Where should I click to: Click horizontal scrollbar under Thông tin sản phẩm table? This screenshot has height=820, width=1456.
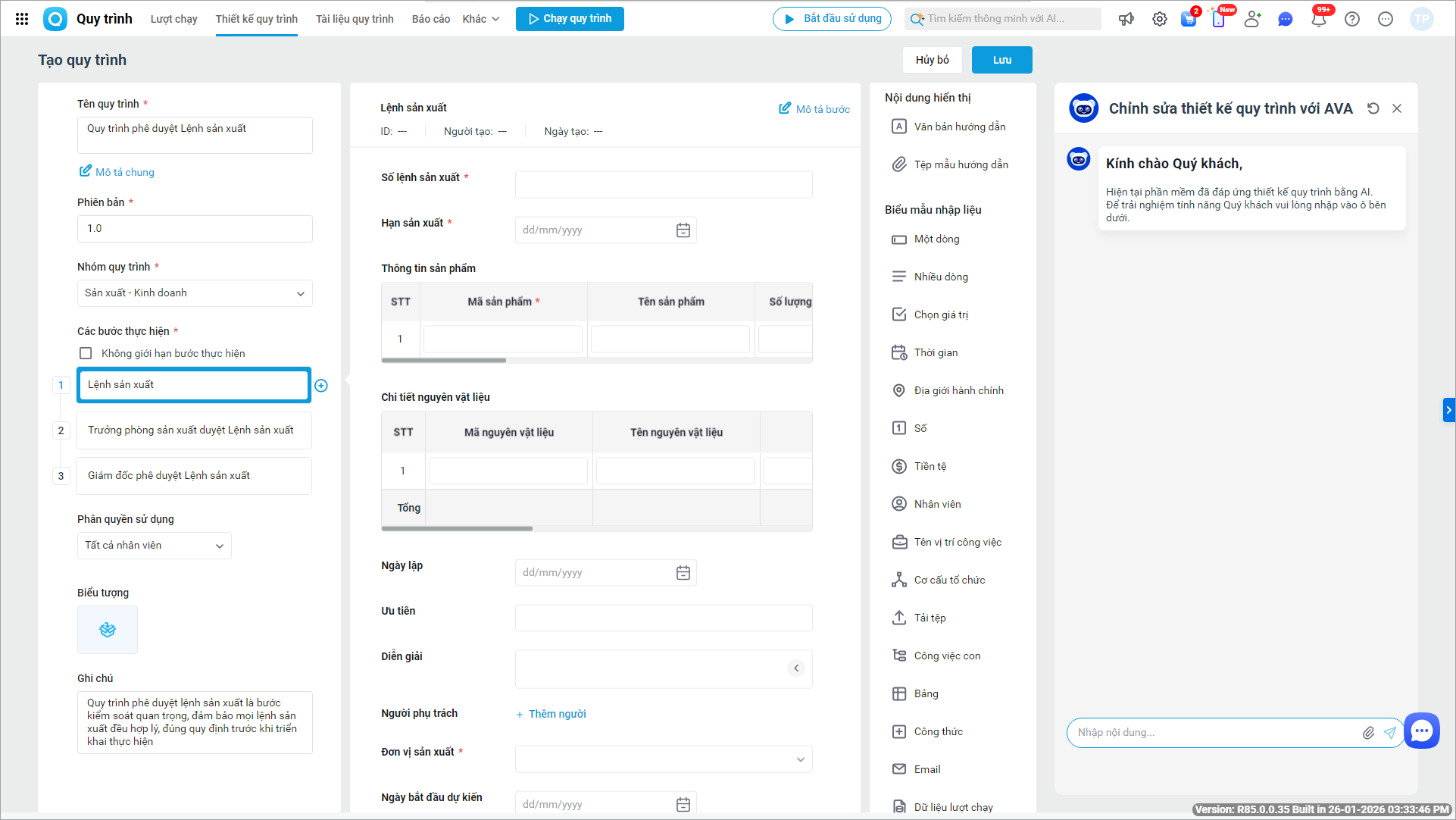tap(444, 361)
